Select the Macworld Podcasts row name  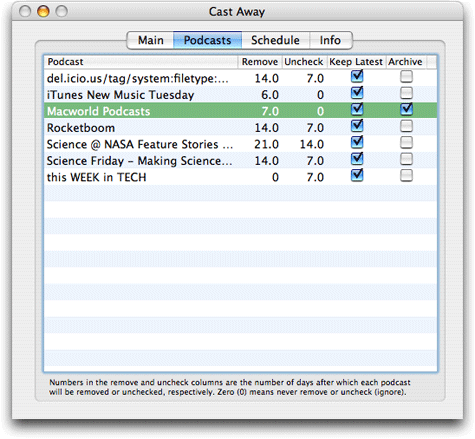(x=99, y=111)
